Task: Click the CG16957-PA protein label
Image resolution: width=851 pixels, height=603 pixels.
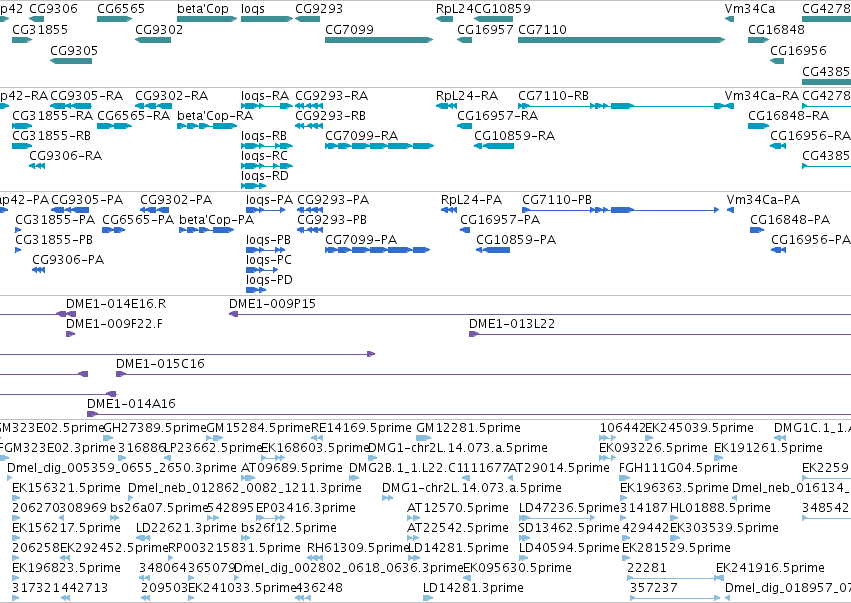Action: point(500,220)
